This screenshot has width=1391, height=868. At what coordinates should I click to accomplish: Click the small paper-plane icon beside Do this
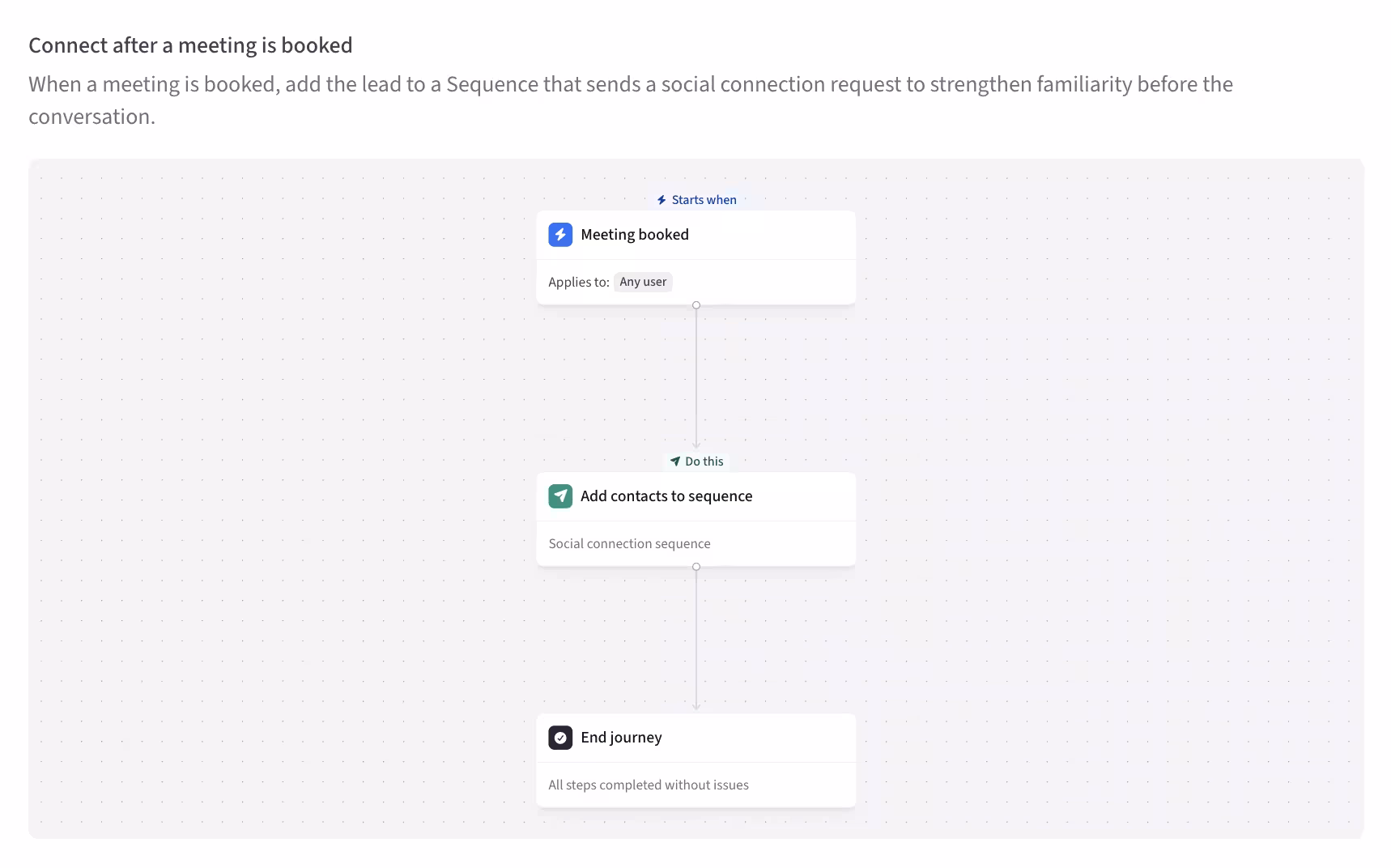[x=675, y=462]
